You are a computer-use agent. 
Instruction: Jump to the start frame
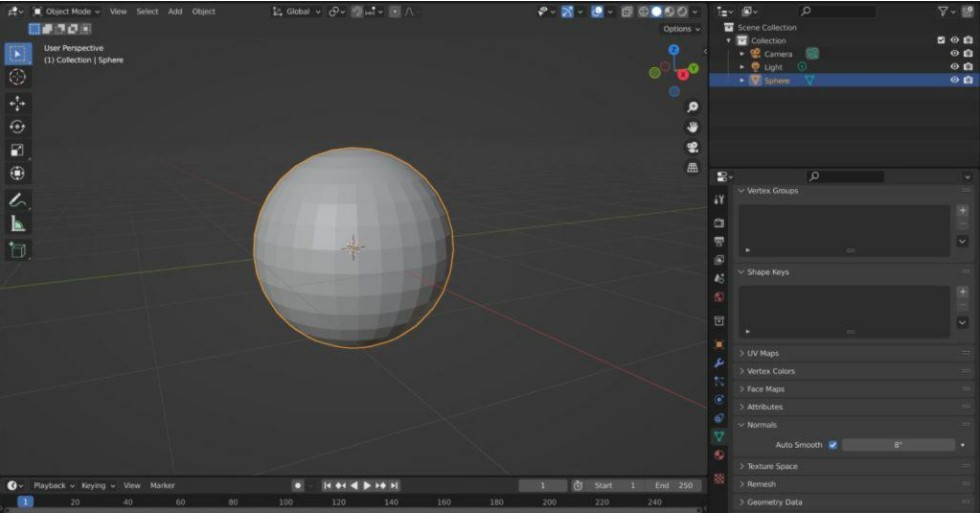point(327,486)
